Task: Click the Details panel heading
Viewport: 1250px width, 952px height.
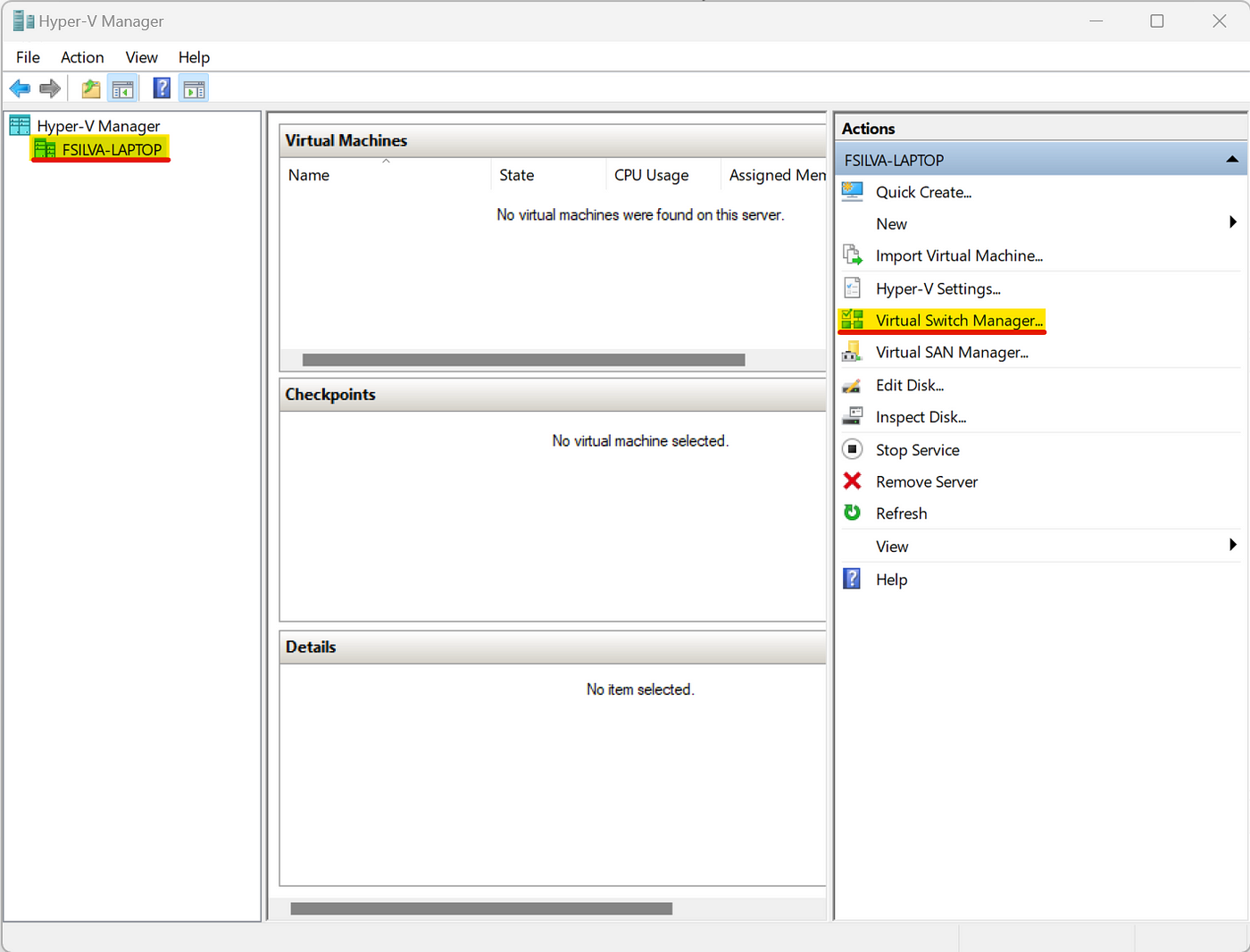Action: [x=311, y=647]
